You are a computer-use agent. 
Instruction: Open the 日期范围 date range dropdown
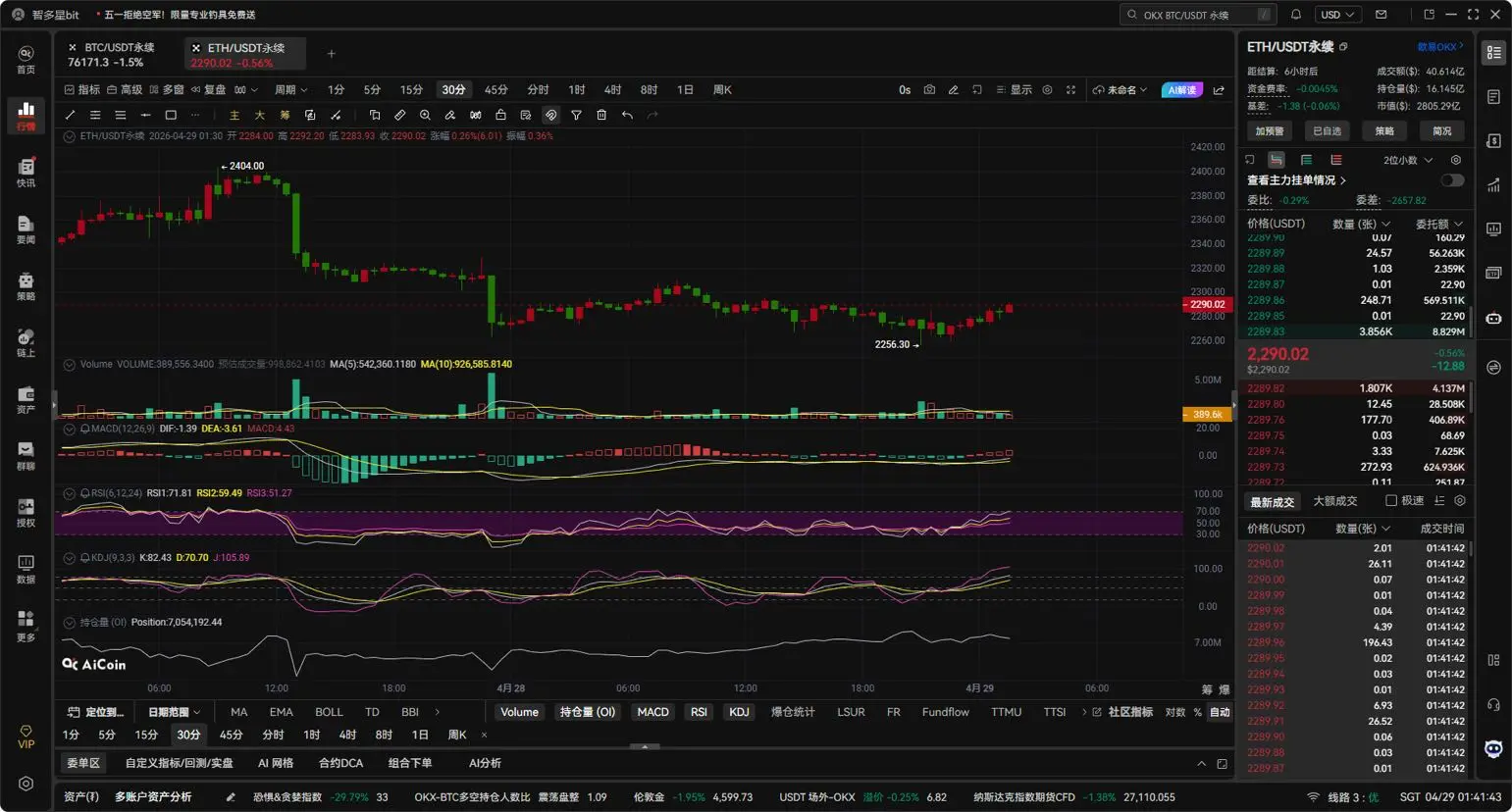coord(174,712)
